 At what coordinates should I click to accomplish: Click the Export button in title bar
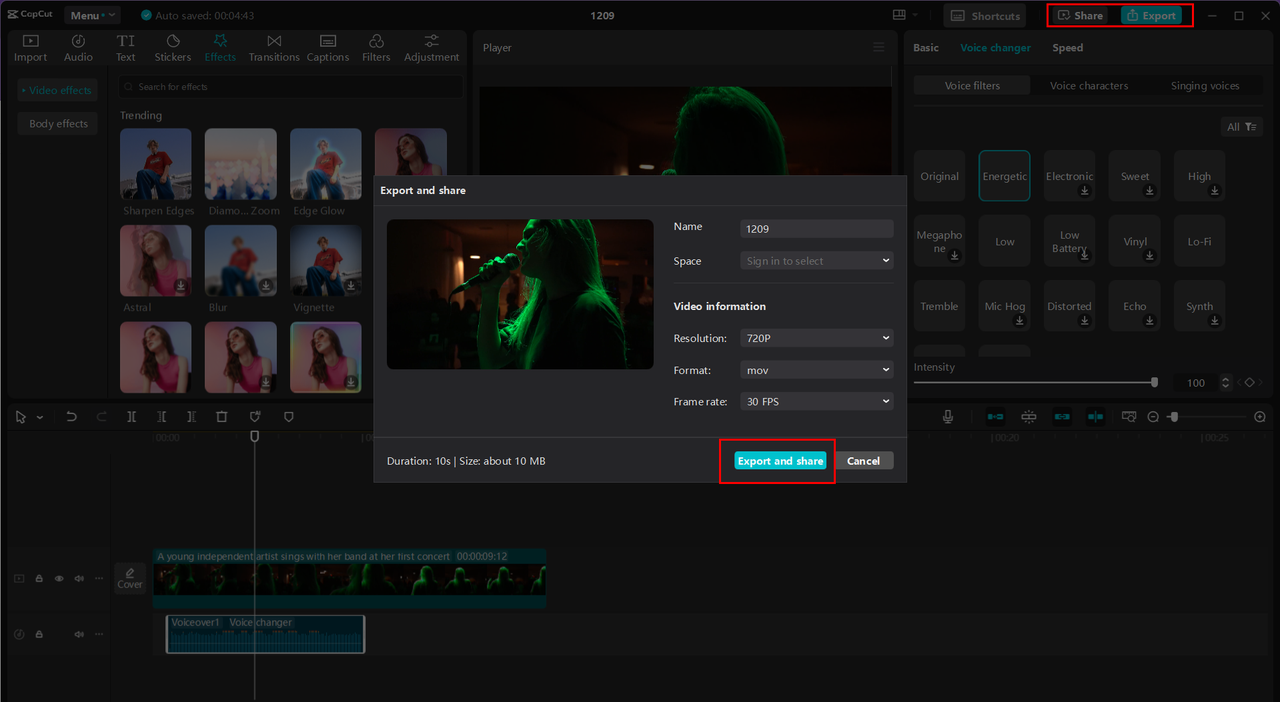coord(1151,16)
